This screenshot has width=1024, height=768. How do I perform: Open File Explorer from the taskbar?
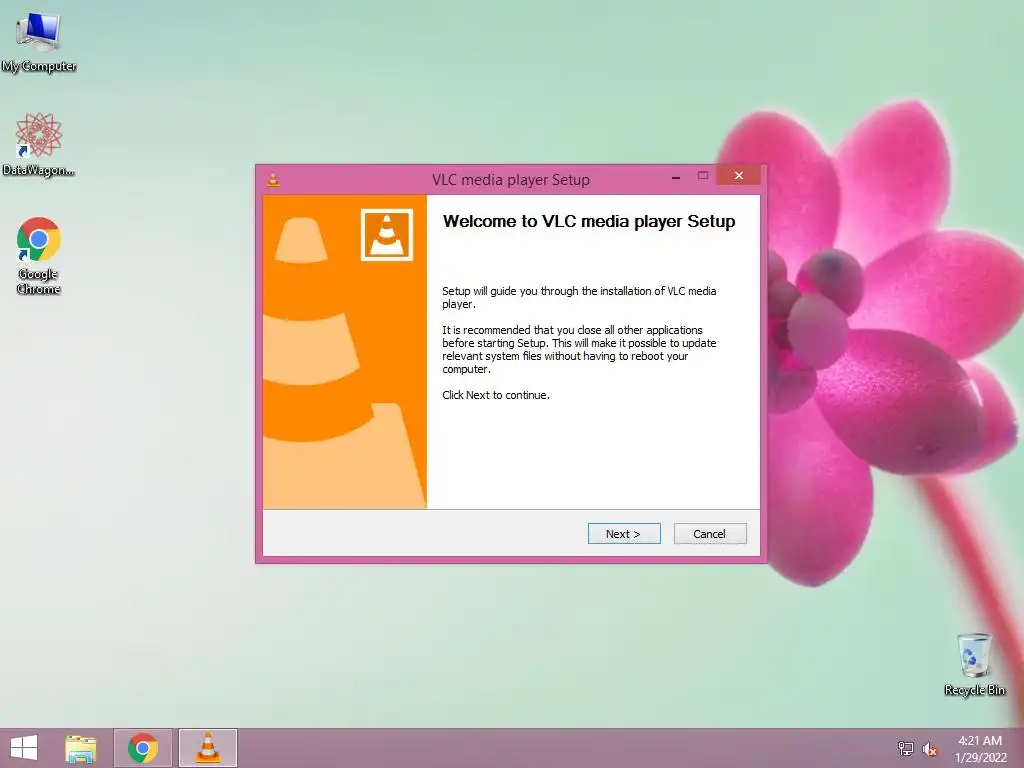81,748
